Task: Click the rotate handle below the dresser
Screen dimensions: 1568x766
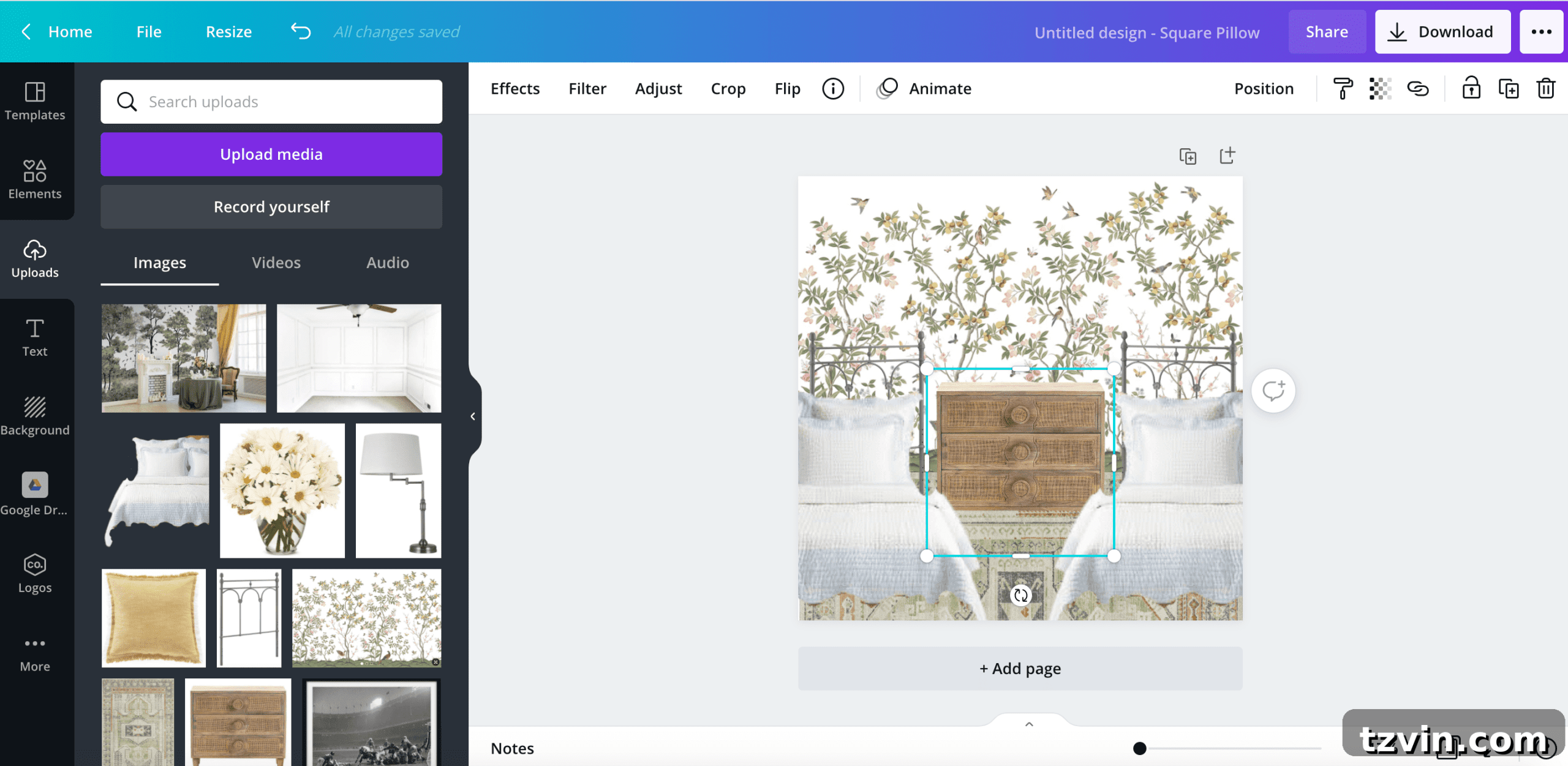Action: pos(1020,595)
